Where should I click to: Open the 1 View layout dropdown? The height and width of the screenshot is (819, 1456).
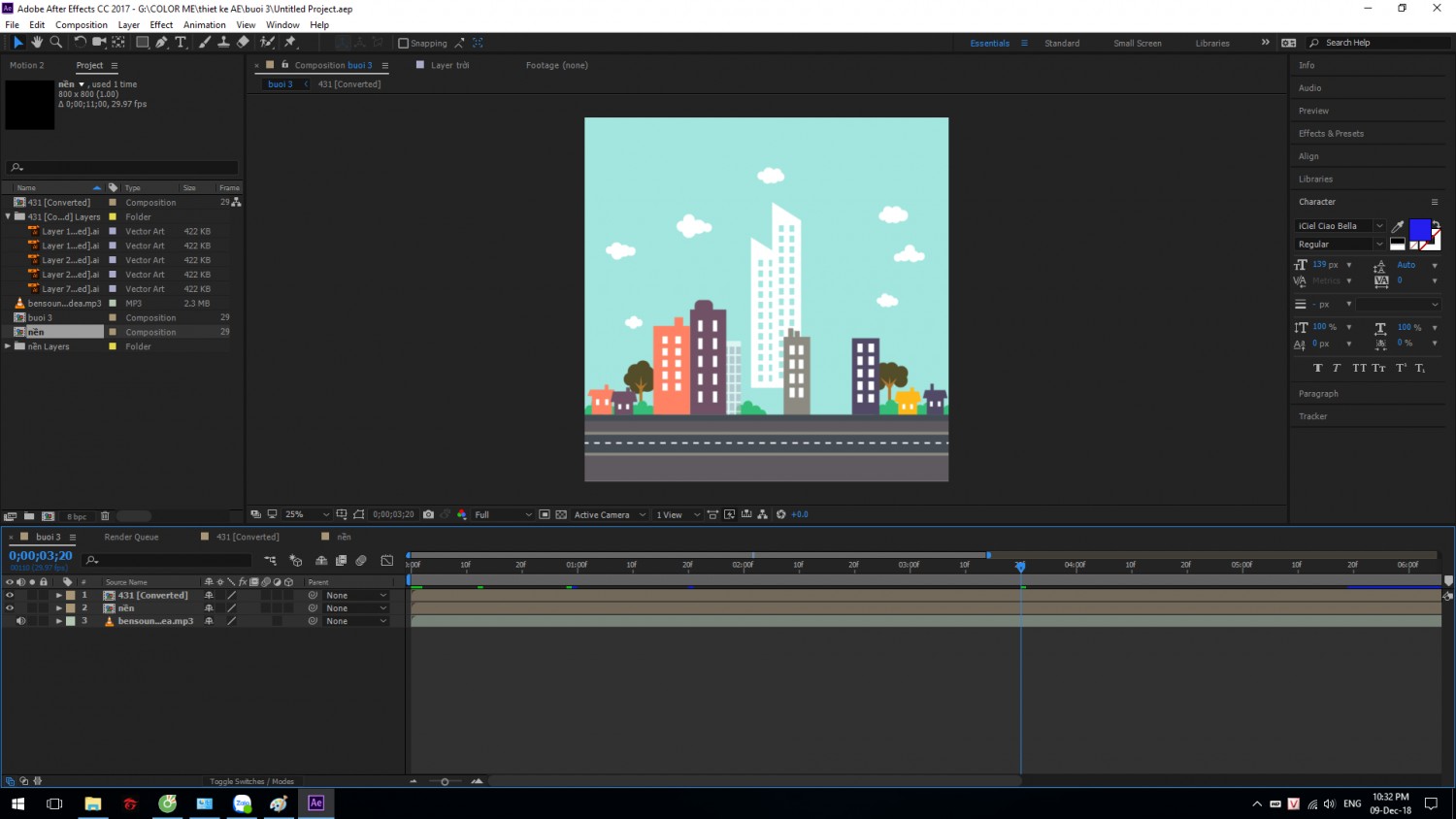(x=678, y=514)
